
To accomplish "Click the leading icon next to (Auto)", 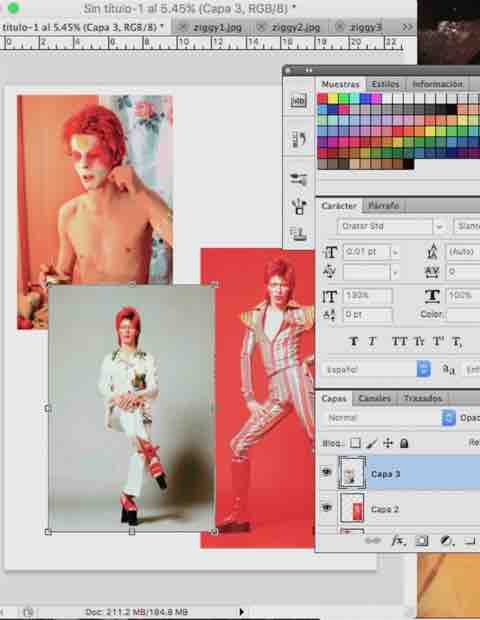I will point(433,251).
